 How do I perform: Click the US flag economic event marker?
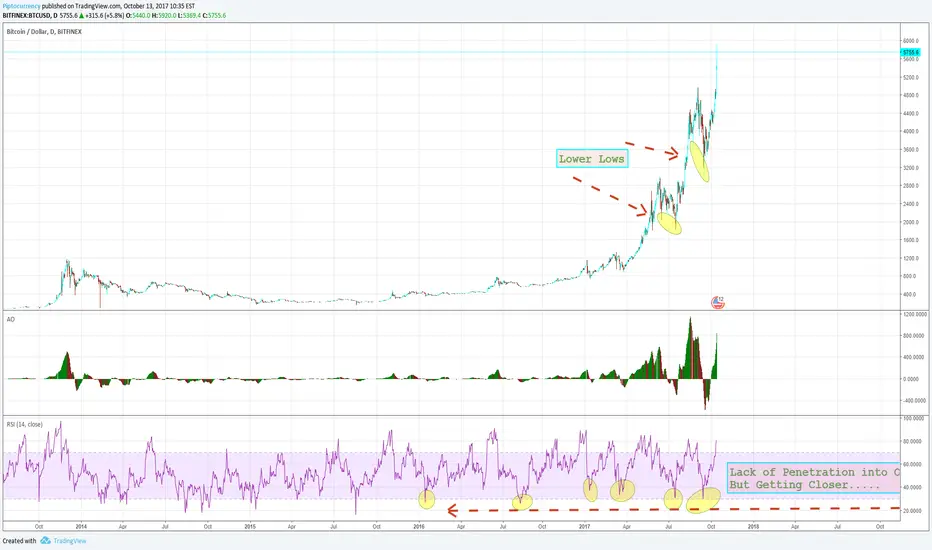click(718, 303)
